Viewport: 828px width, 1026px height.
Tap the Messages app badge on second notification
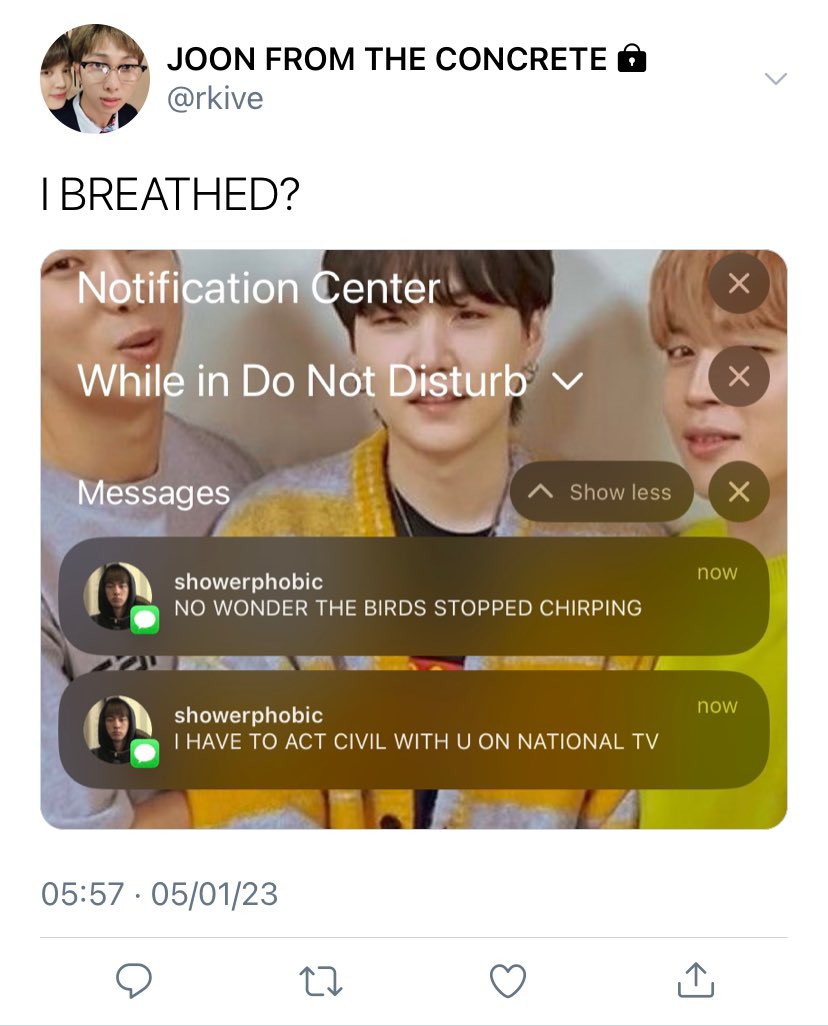(x=145, y=753)
